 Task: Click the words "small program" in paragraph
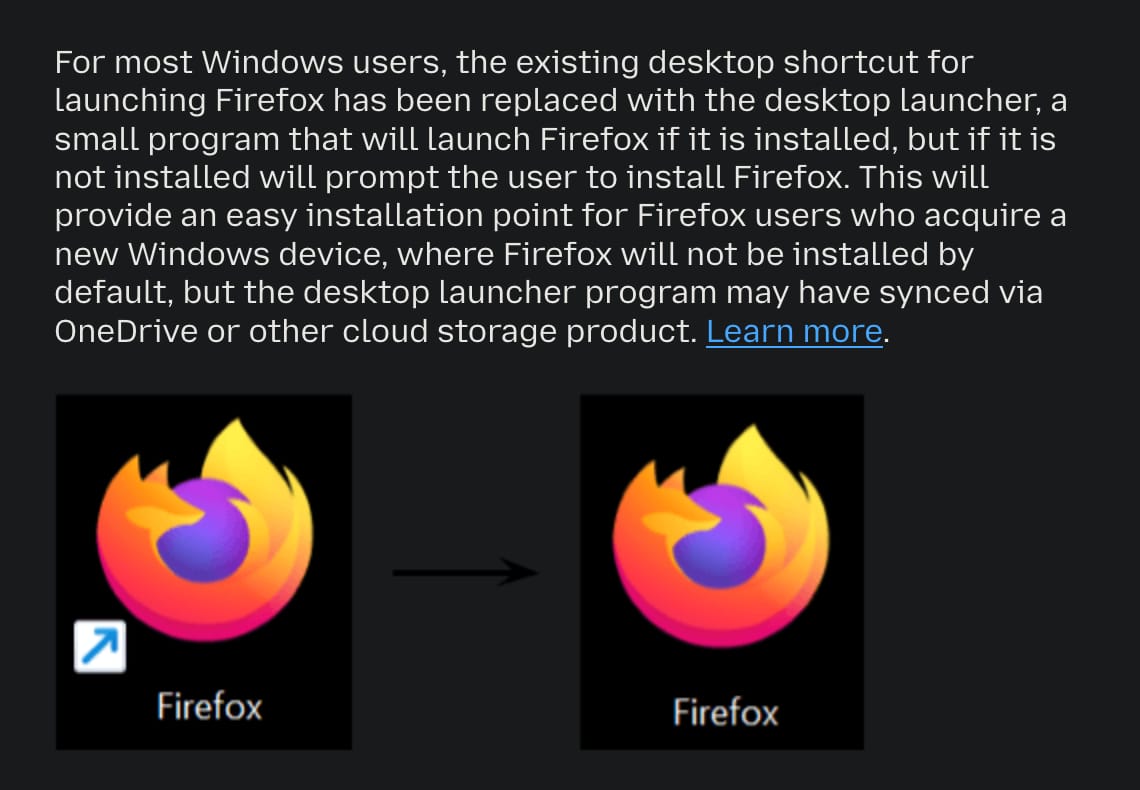167,140
